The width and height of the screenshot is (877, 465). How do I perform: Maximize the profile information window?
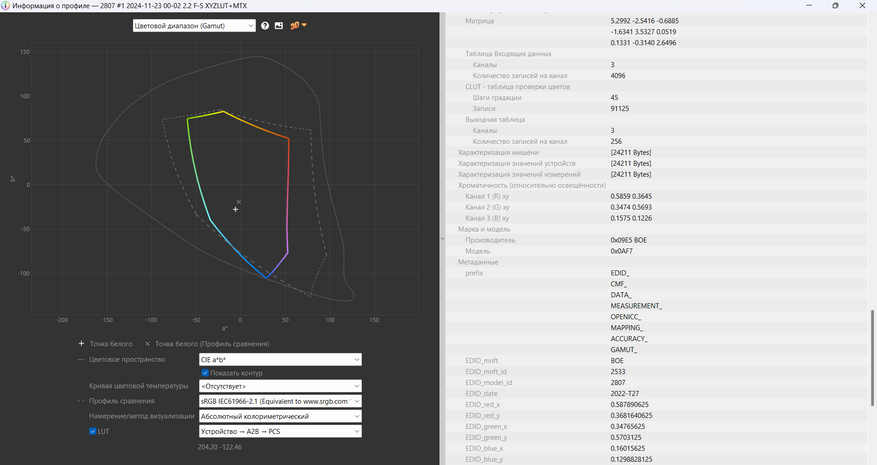835,5
